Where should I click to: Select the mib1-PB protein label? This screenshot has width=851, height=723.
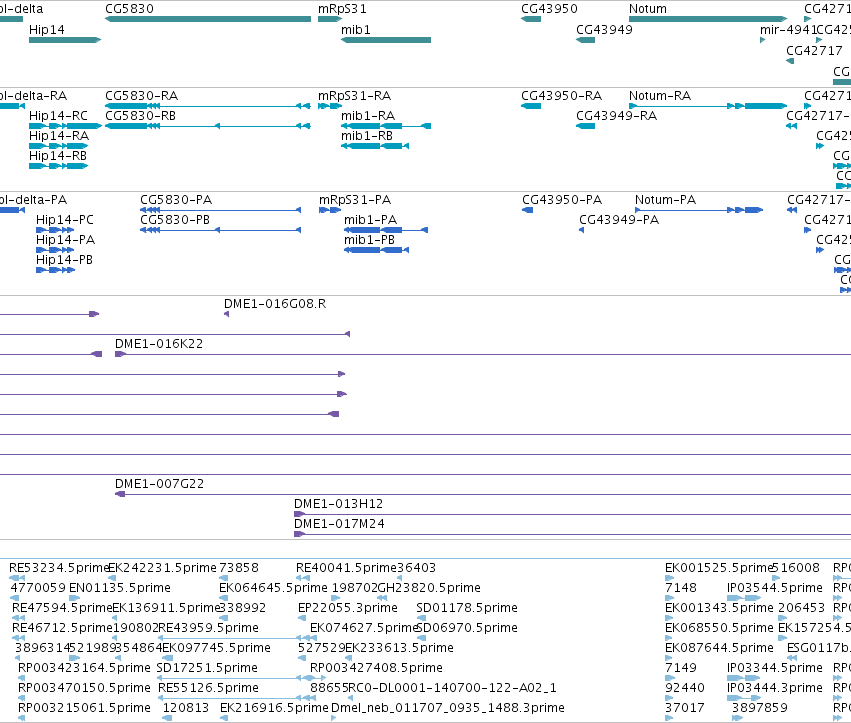coord(370,240)
